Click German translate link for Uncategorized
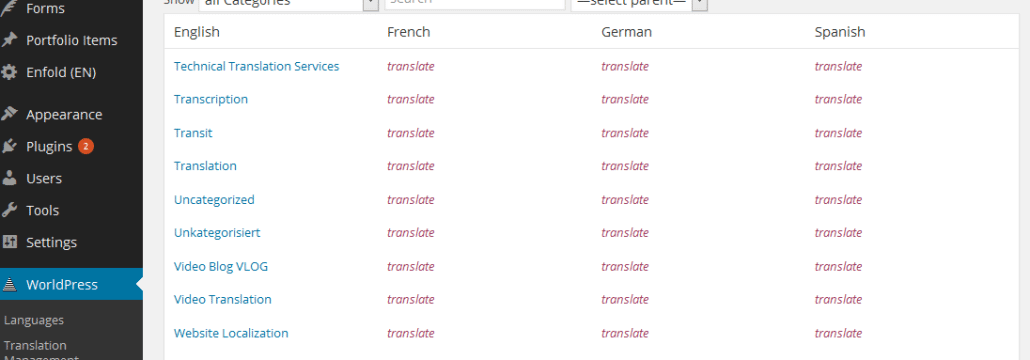 point(625,199)
